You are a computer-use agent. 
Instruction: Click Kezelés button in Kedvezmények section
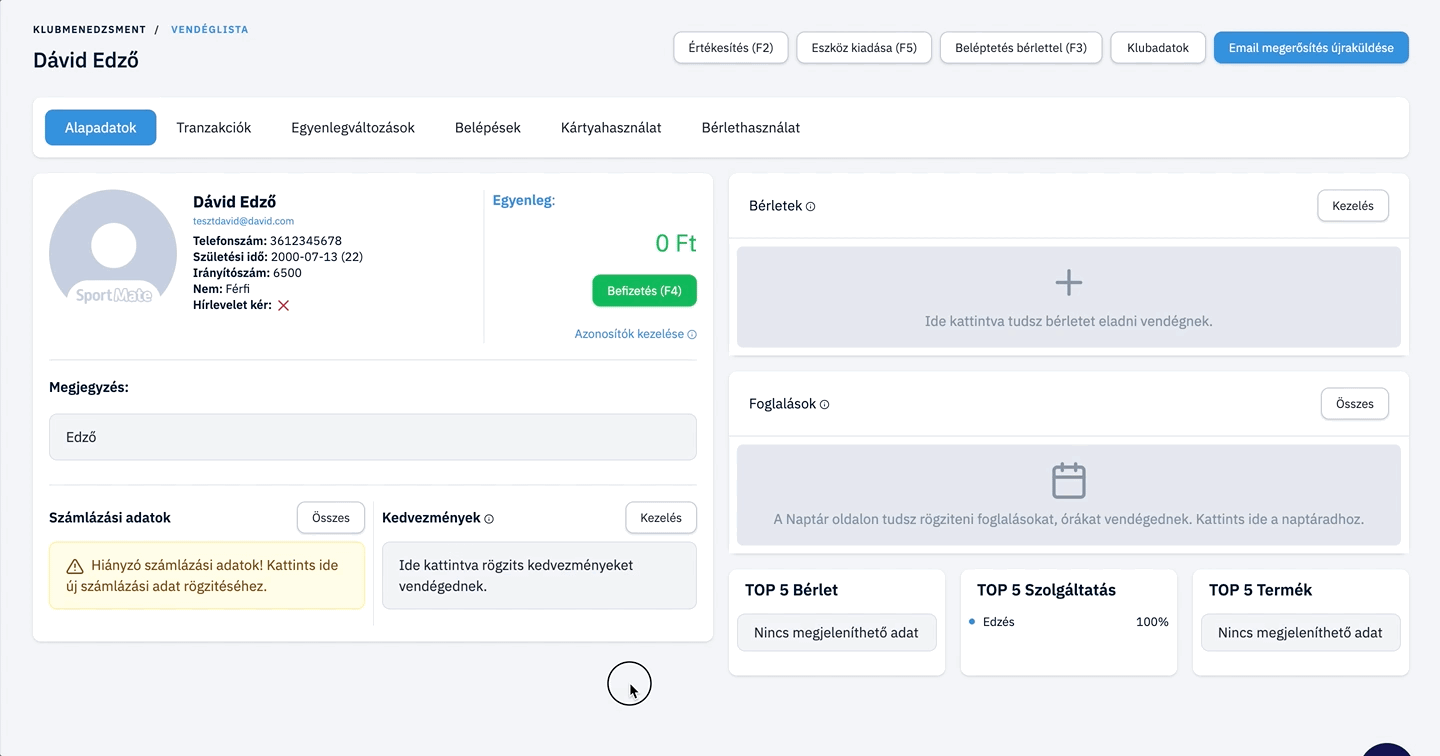[661, 518]
